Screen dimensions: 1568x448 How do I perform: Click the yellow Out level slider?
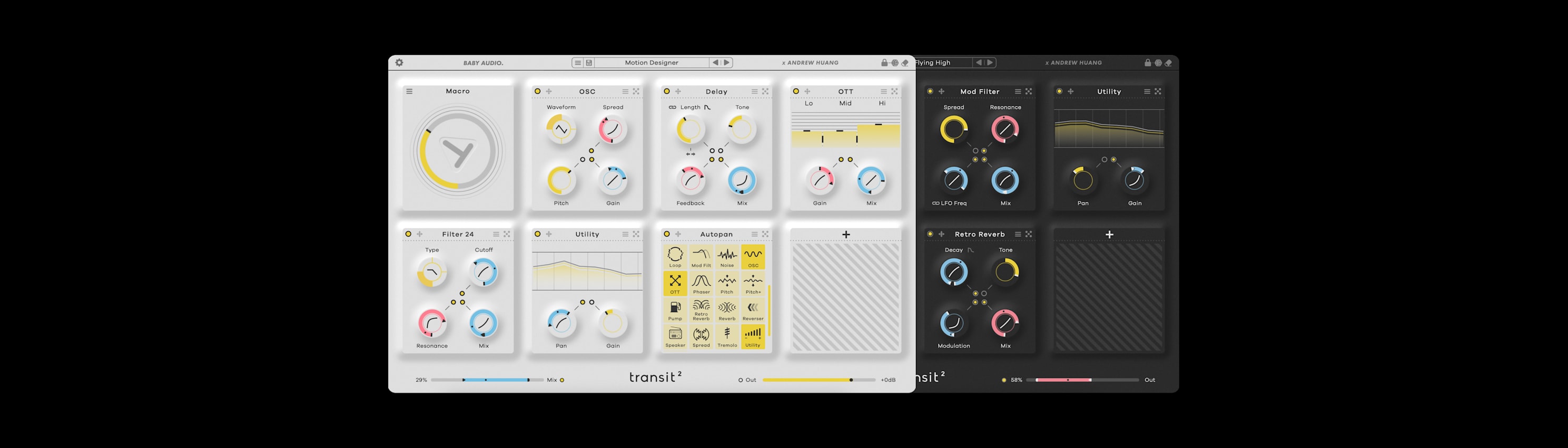point(818,380)
